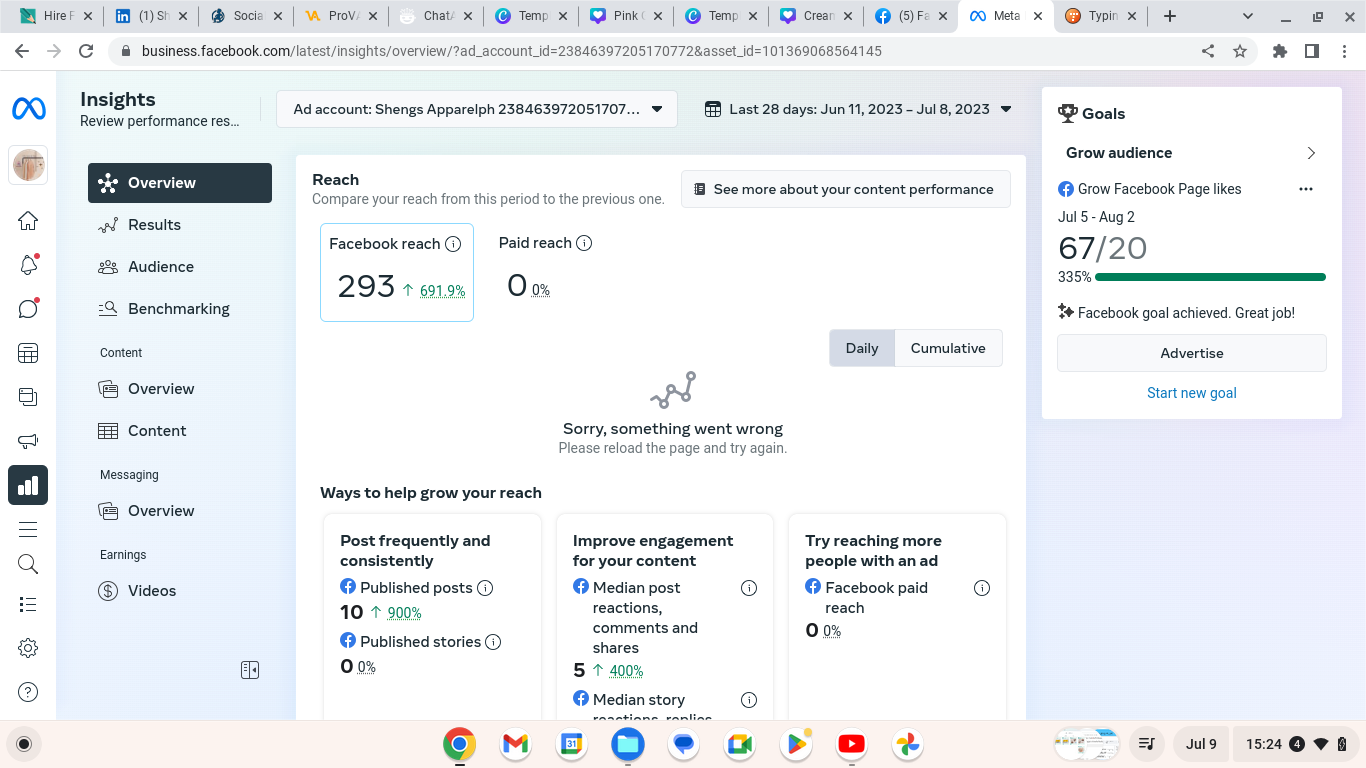Open Videos under Earnings
The width and height of the screenshot is (1366, 768).
180,591
